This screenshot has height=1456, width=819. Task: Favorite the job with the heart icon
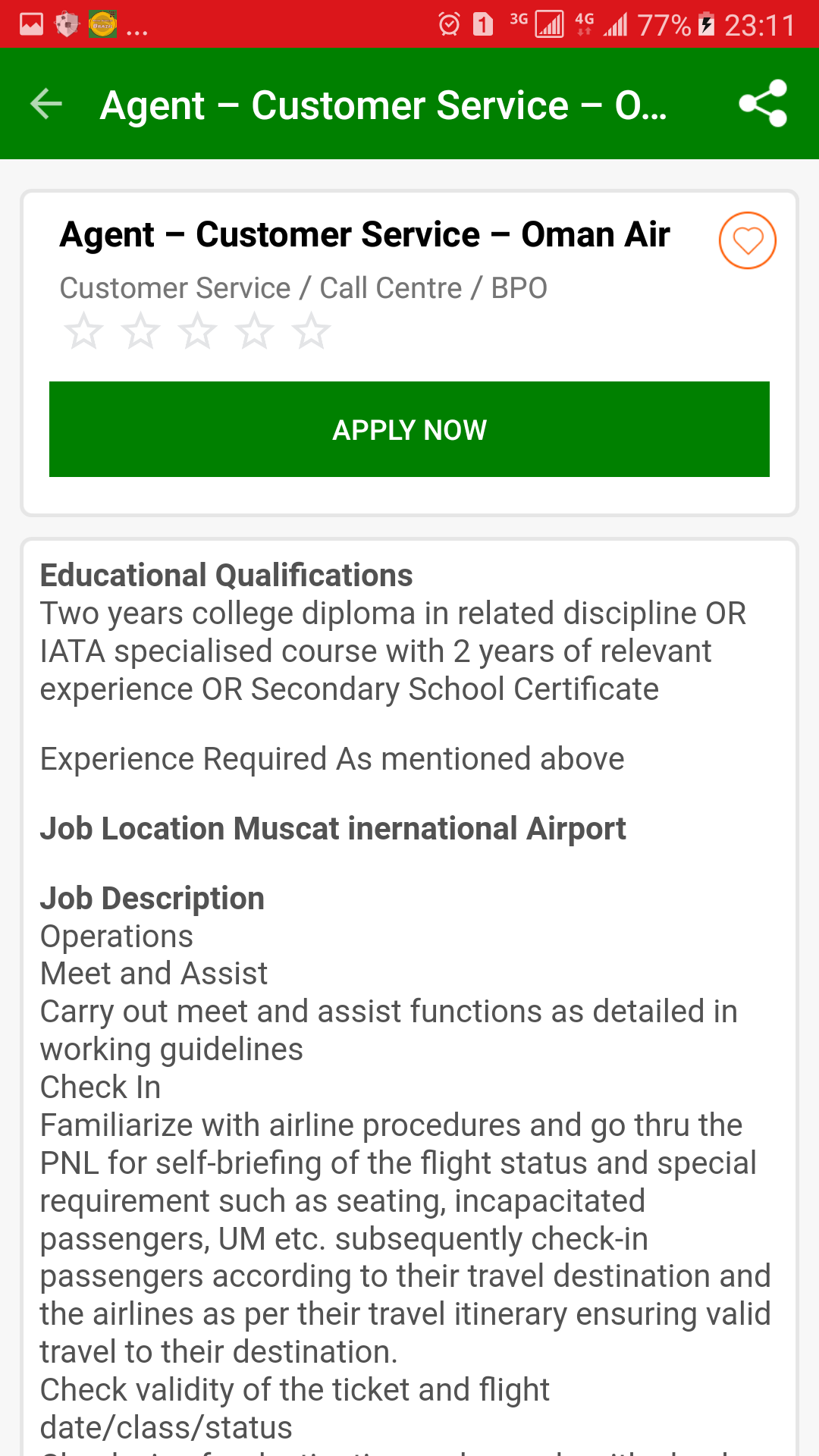coord(747,240)
